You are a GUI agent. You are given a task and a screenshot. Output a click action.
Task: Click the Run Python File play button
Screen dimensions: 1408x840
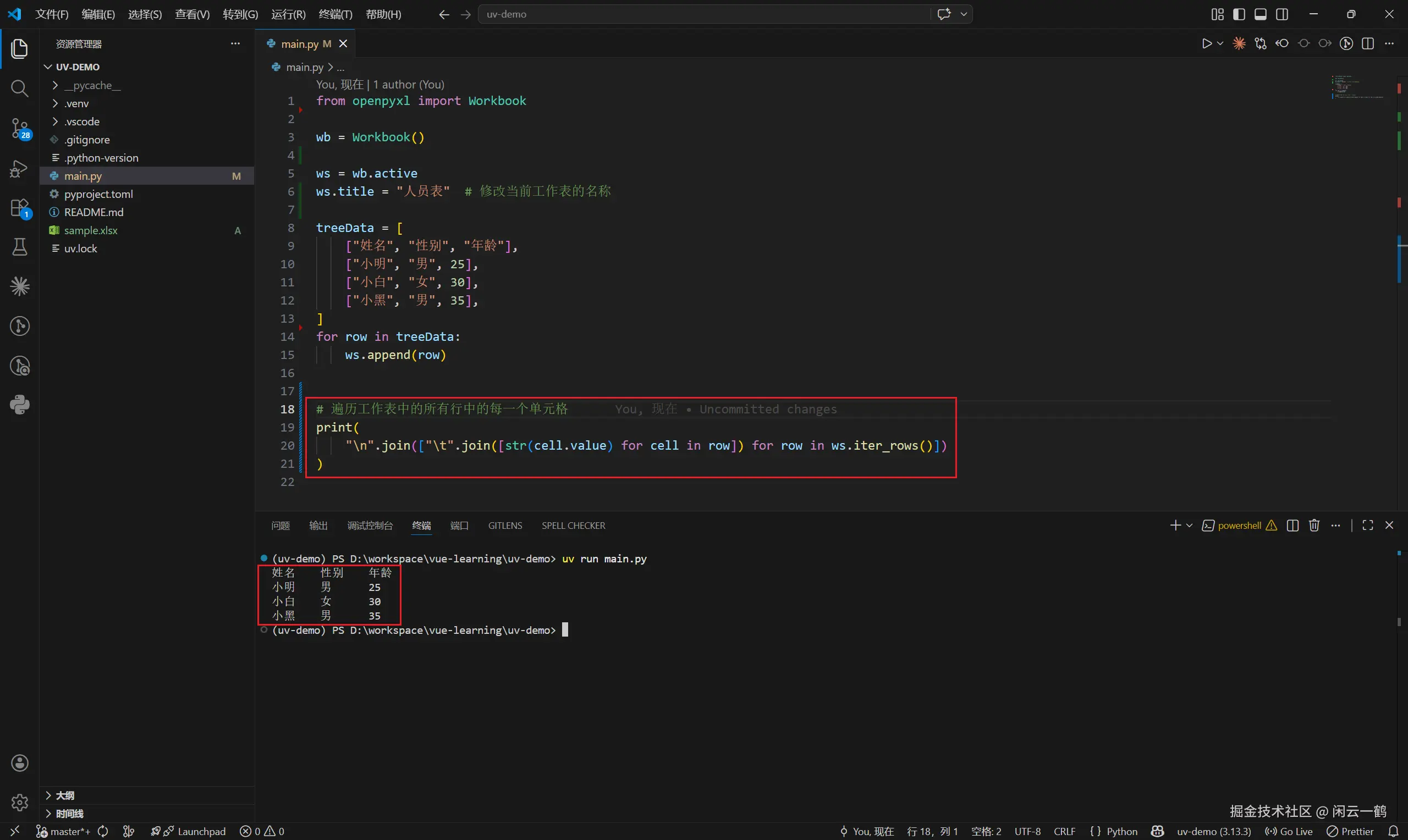pos(1207,43)
